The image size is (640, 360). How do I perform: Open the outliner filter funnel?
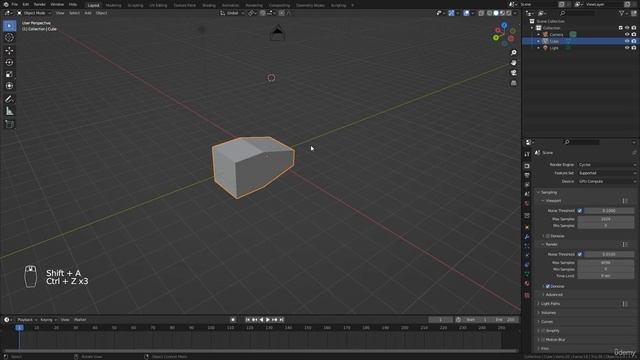coord(622,13)
